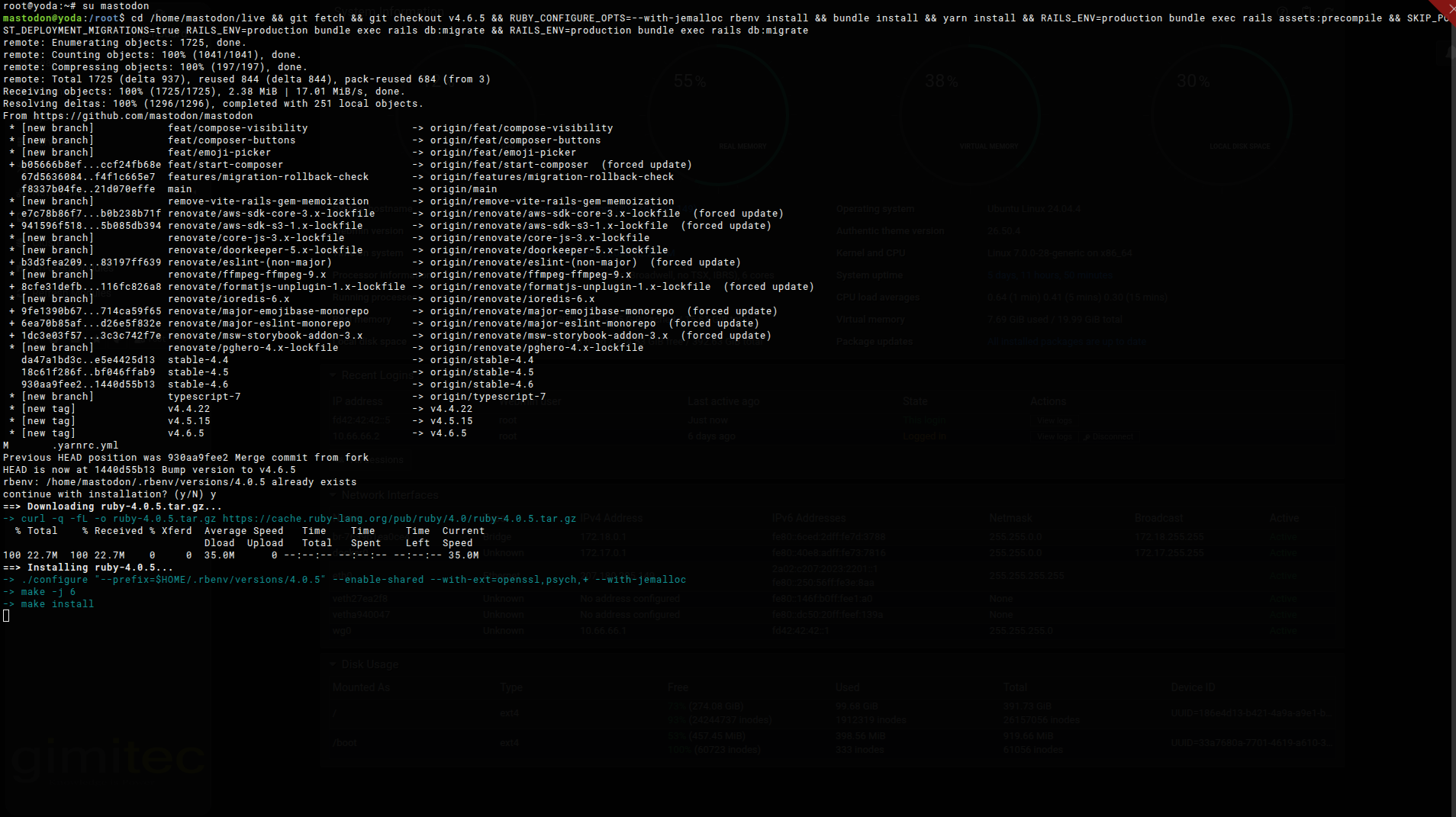The image size is (1456, 817).
Task: Select the 'origin/feat/compose-visibility' text
Action: [x=522, y=128]
